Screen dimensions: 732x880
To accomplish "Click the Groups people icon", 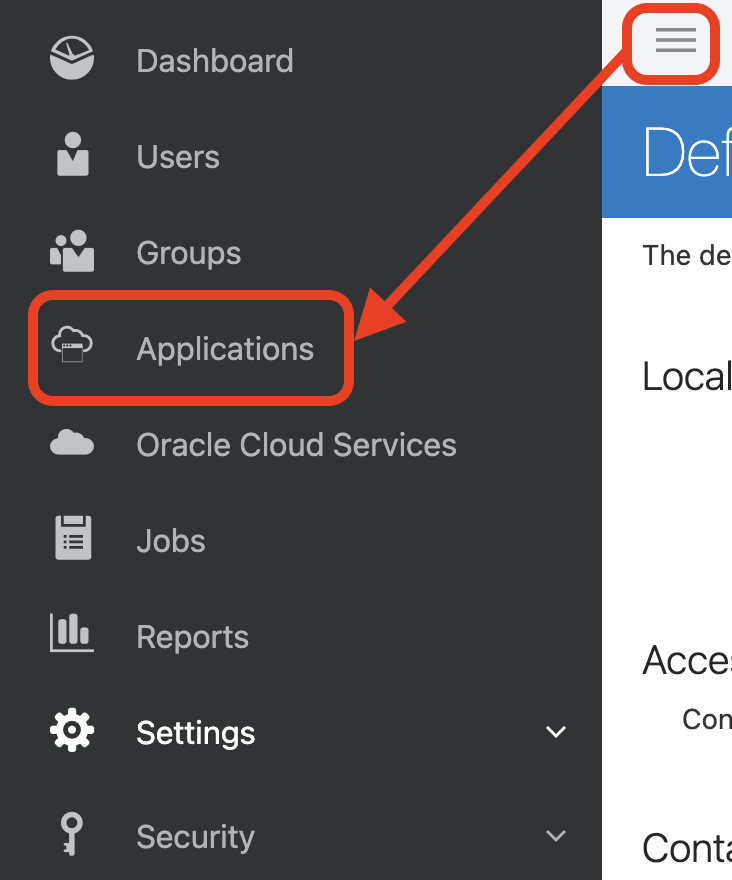I will coord(72,252).
